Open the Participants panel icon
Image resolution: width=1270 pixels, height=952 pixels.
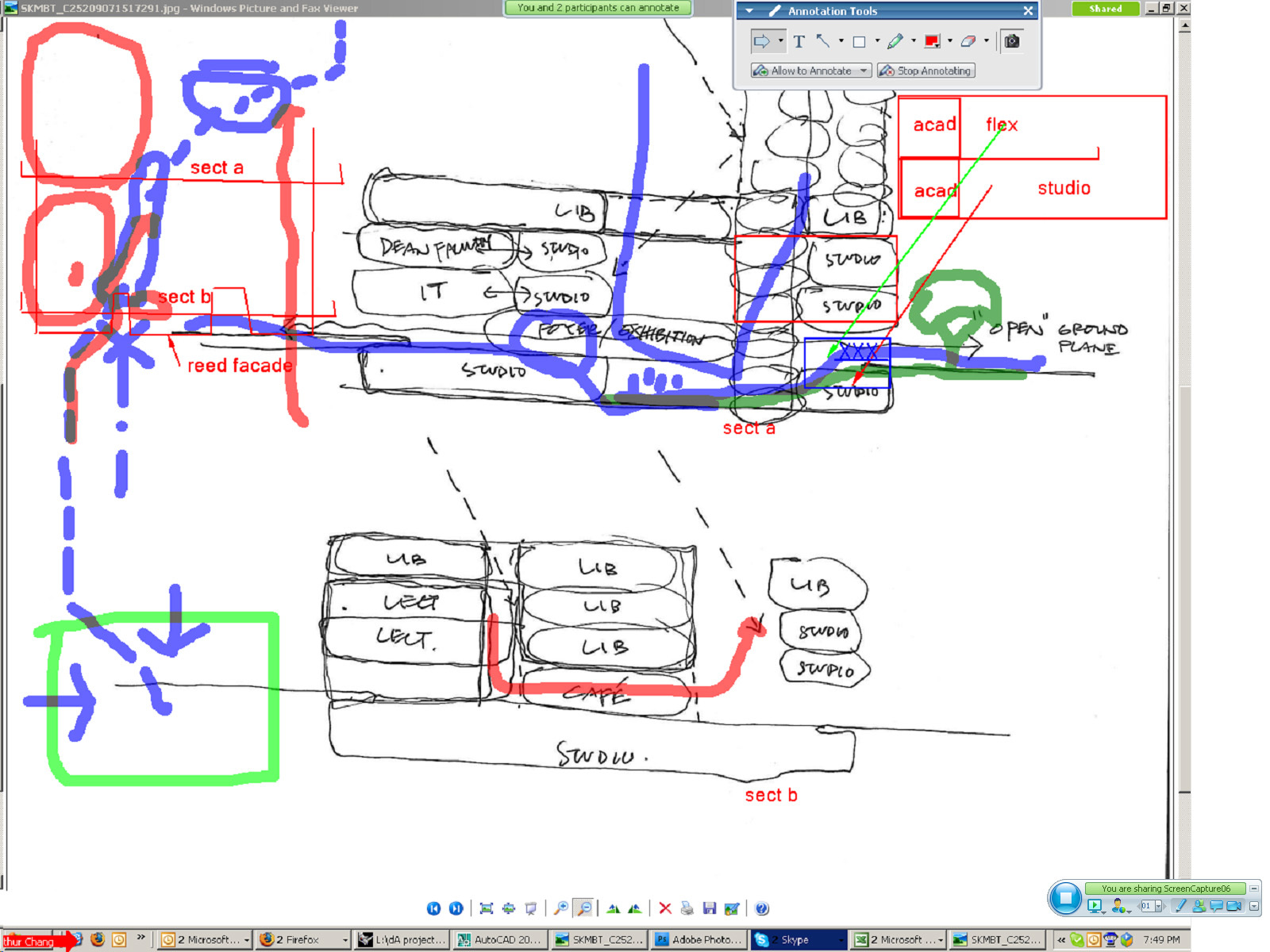[1199, 906]
